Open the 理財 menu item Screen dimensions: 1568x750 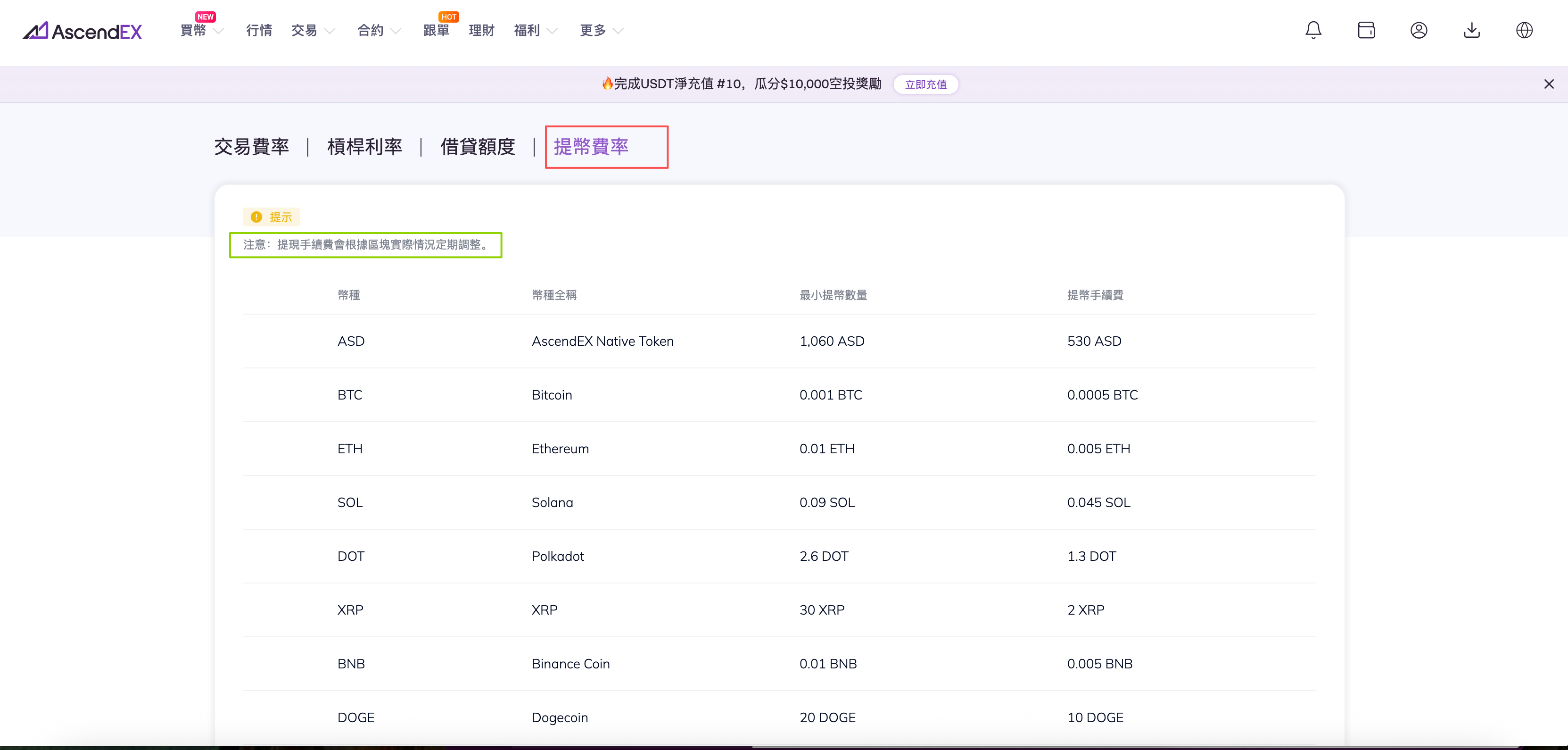(x=481, y=31)
